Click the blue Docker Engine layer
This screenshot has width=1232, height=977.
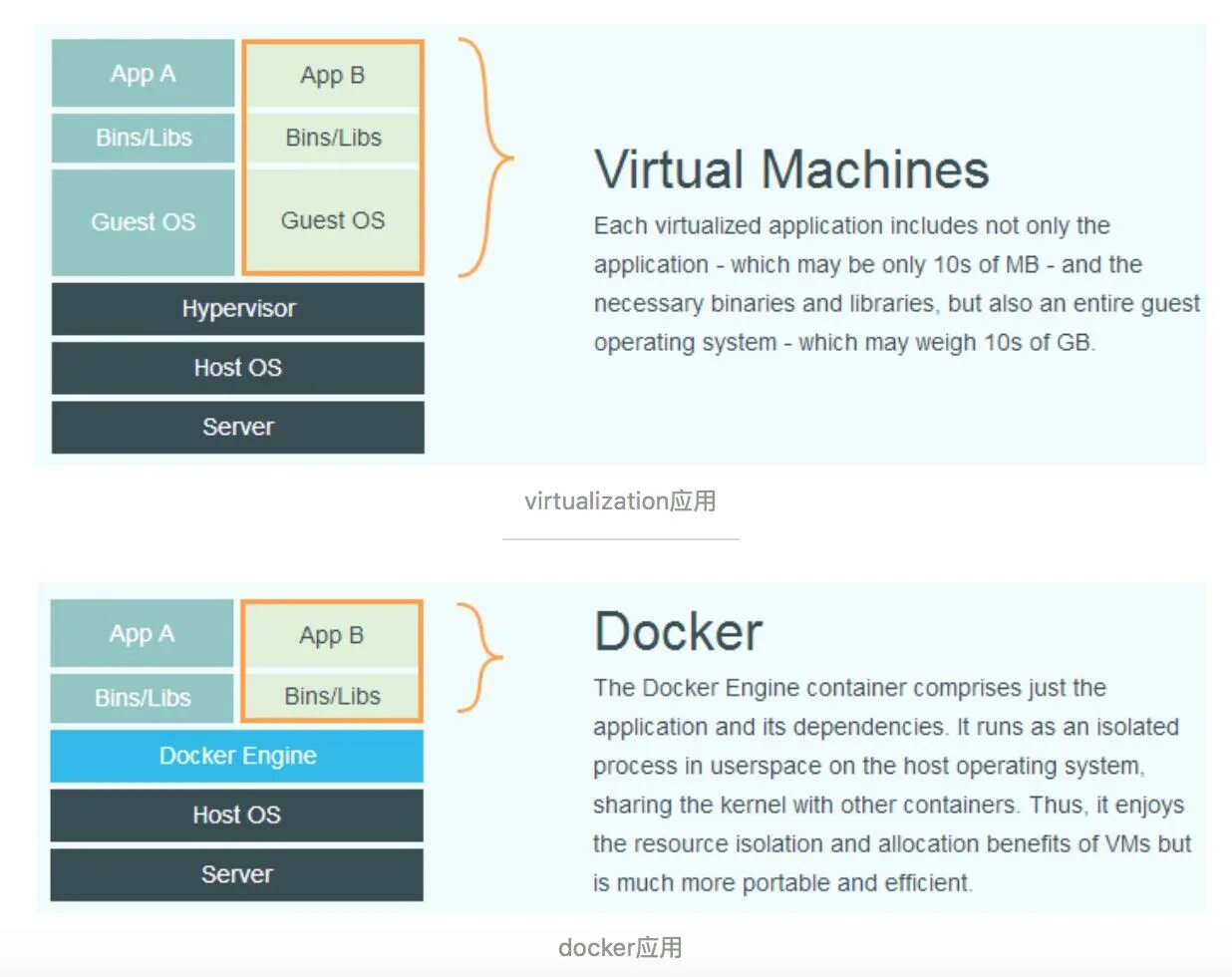point(237,756)
